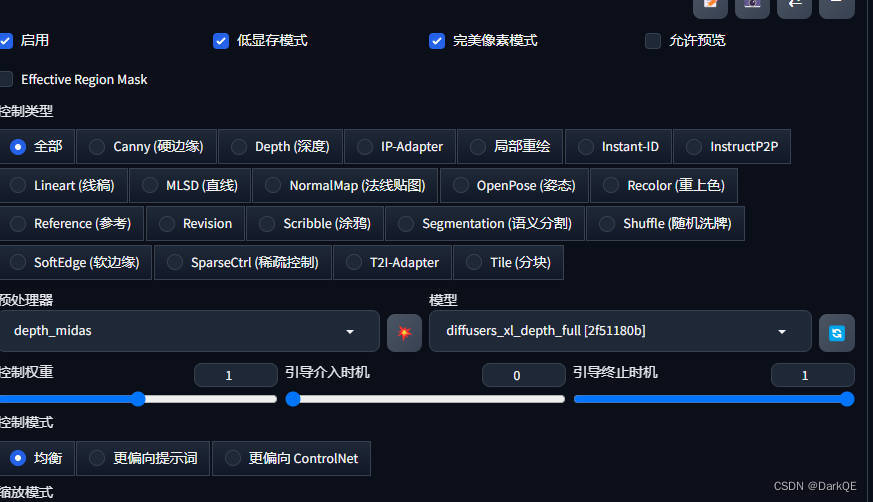Run preprocessor with the explosion icon
The image size is (873, 502).
click(404, 333)
